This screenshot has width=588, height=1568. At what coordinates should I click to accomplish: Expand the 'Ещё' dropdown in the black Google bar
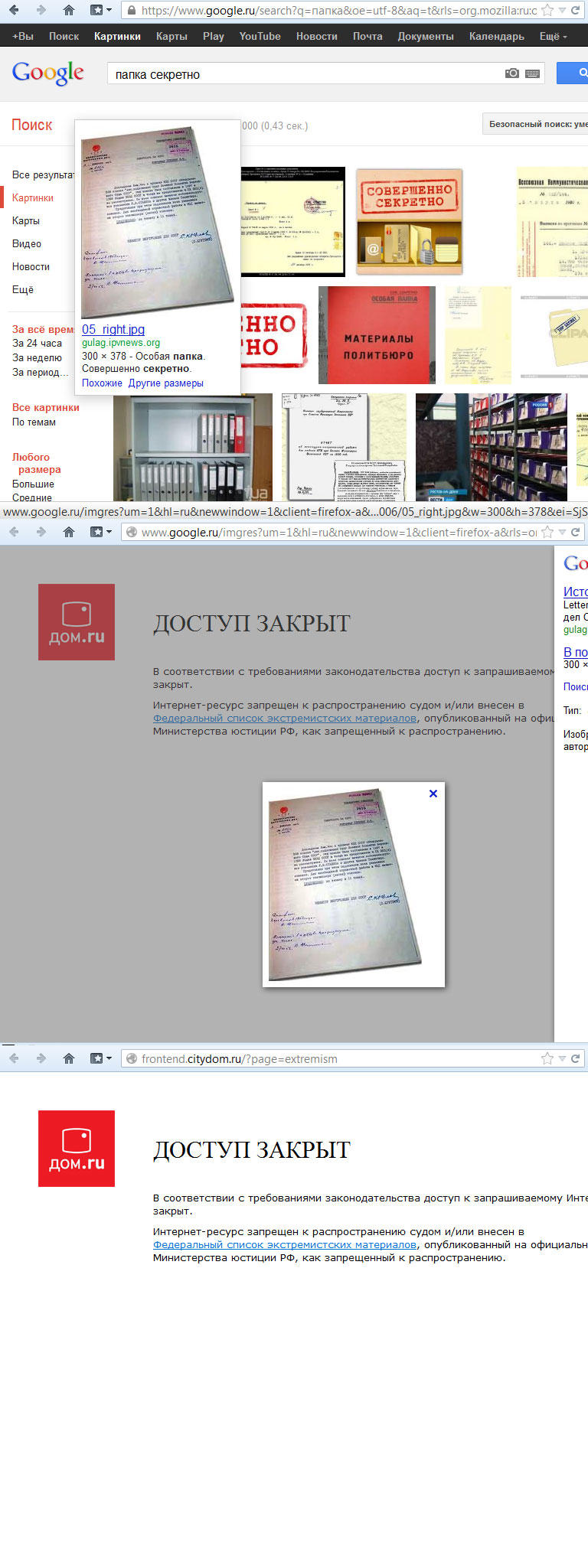pyautogui.click(x=553, y=36)
